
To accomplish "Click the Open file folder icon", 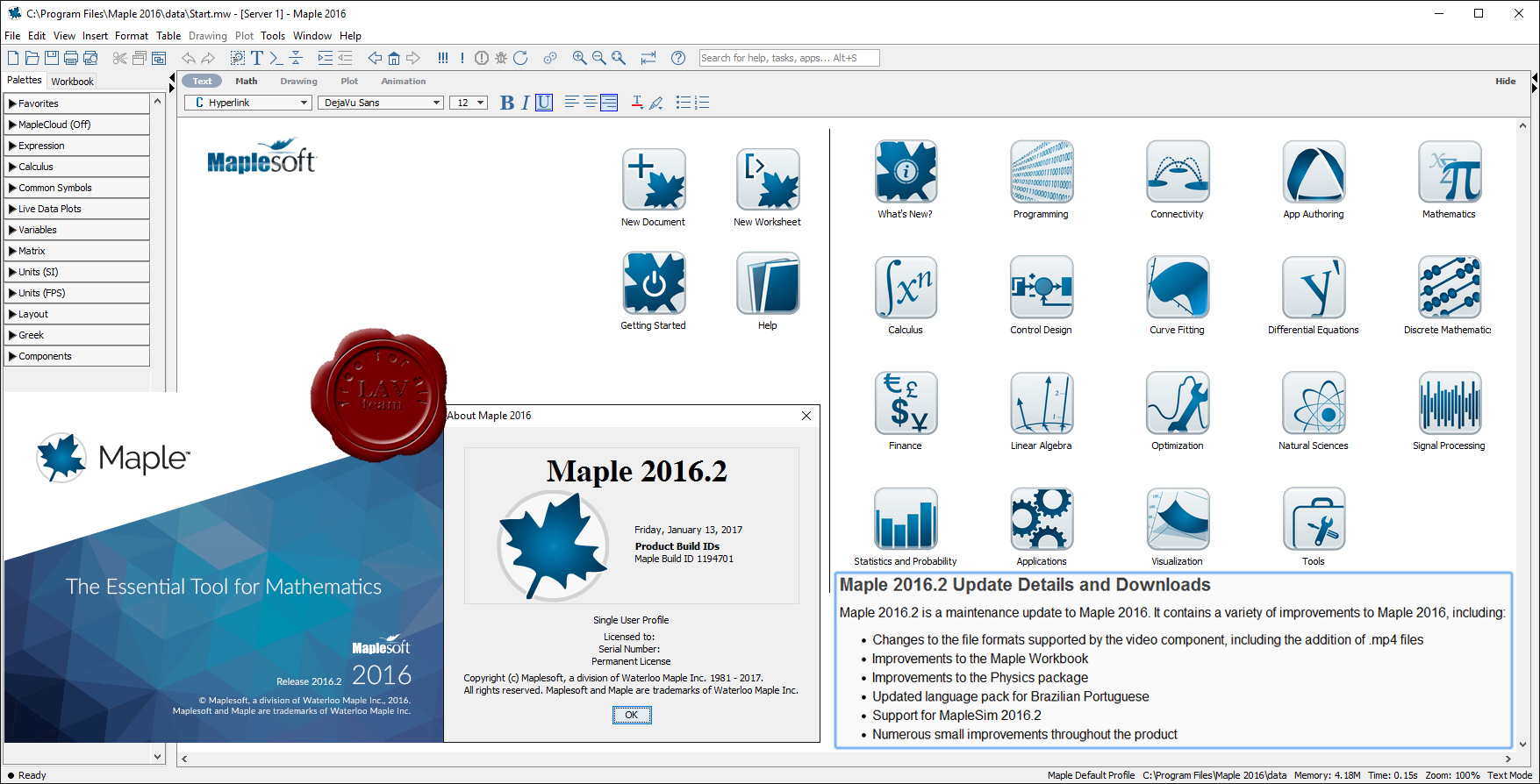I will (x=32, y=58).
